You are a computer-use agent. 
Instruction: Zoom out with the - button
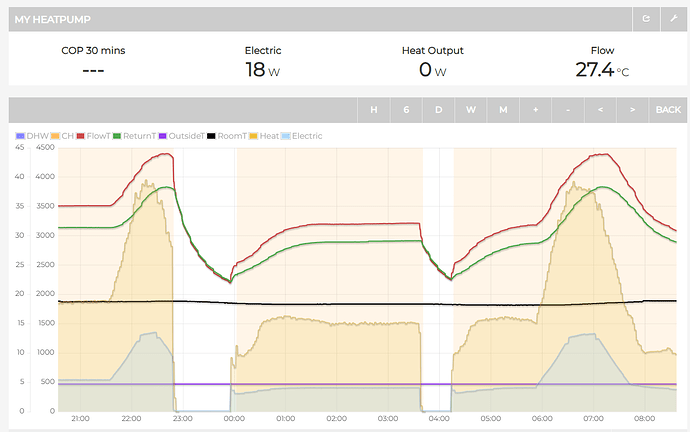pyautogui.click(x=568, y=110)
